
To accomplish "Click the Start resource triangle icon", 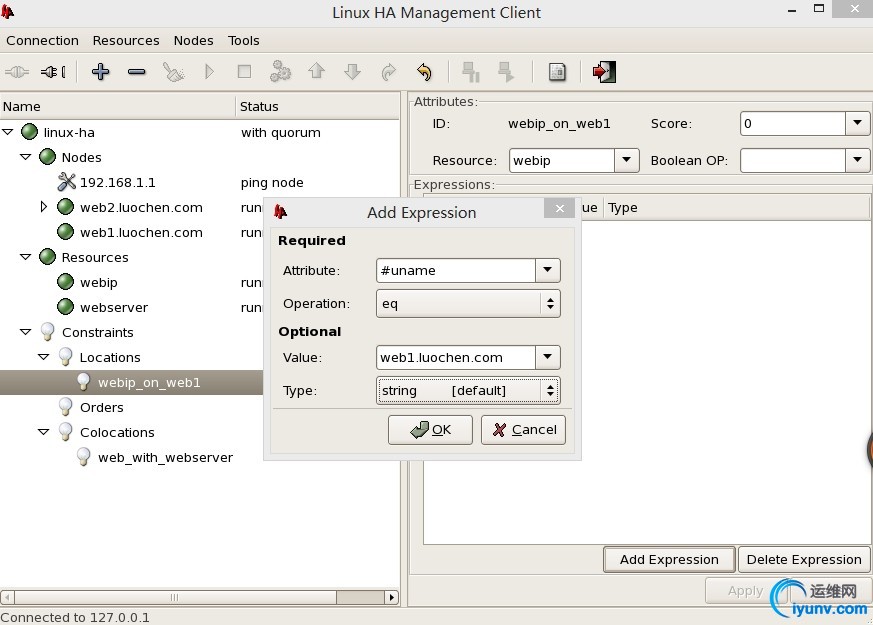I will pyautogui.click(x=209, y=72).
